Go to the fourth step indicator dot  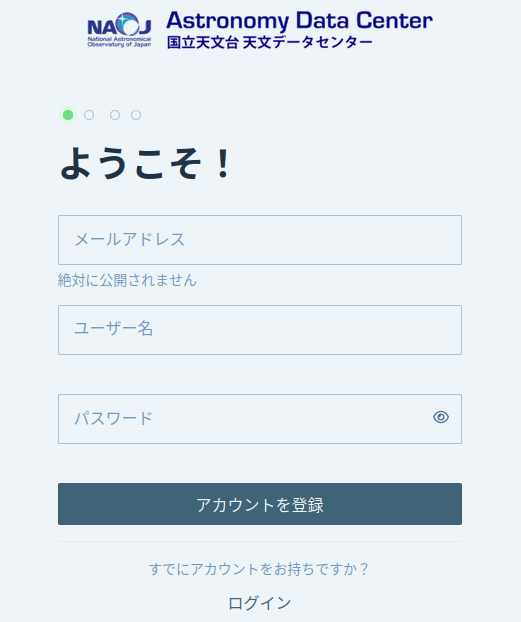tap(136, 115)
